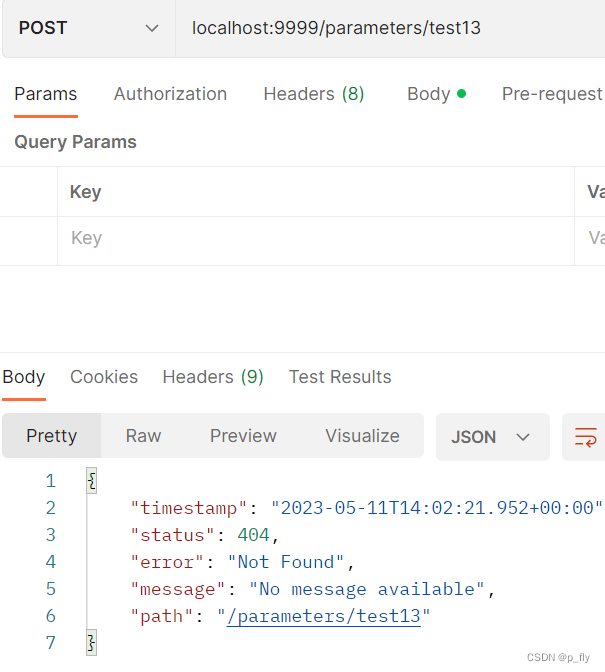Open the Visualize response view
Viewport: 605px width, 672px height.
tap(362, 436)
